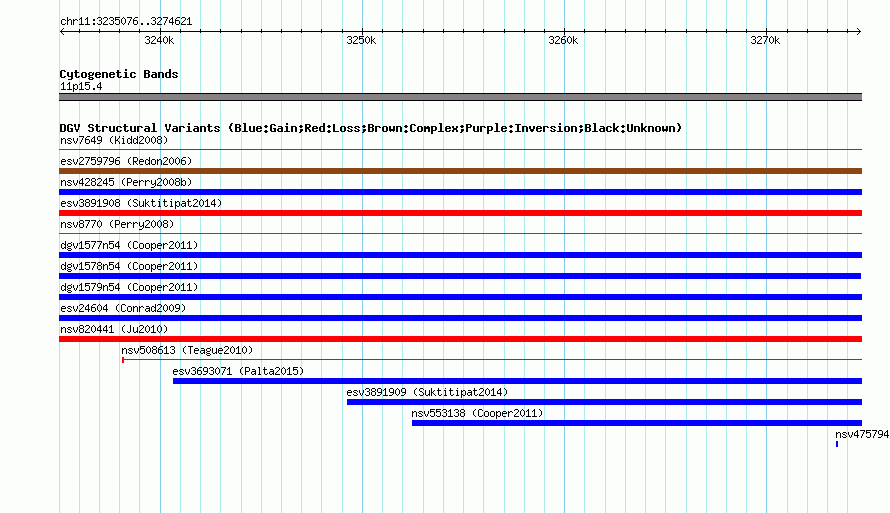The width and height of the screenshot is (890, 513).
Task: Click the DGV Structural Variants track title
Action: pos(371,128)
